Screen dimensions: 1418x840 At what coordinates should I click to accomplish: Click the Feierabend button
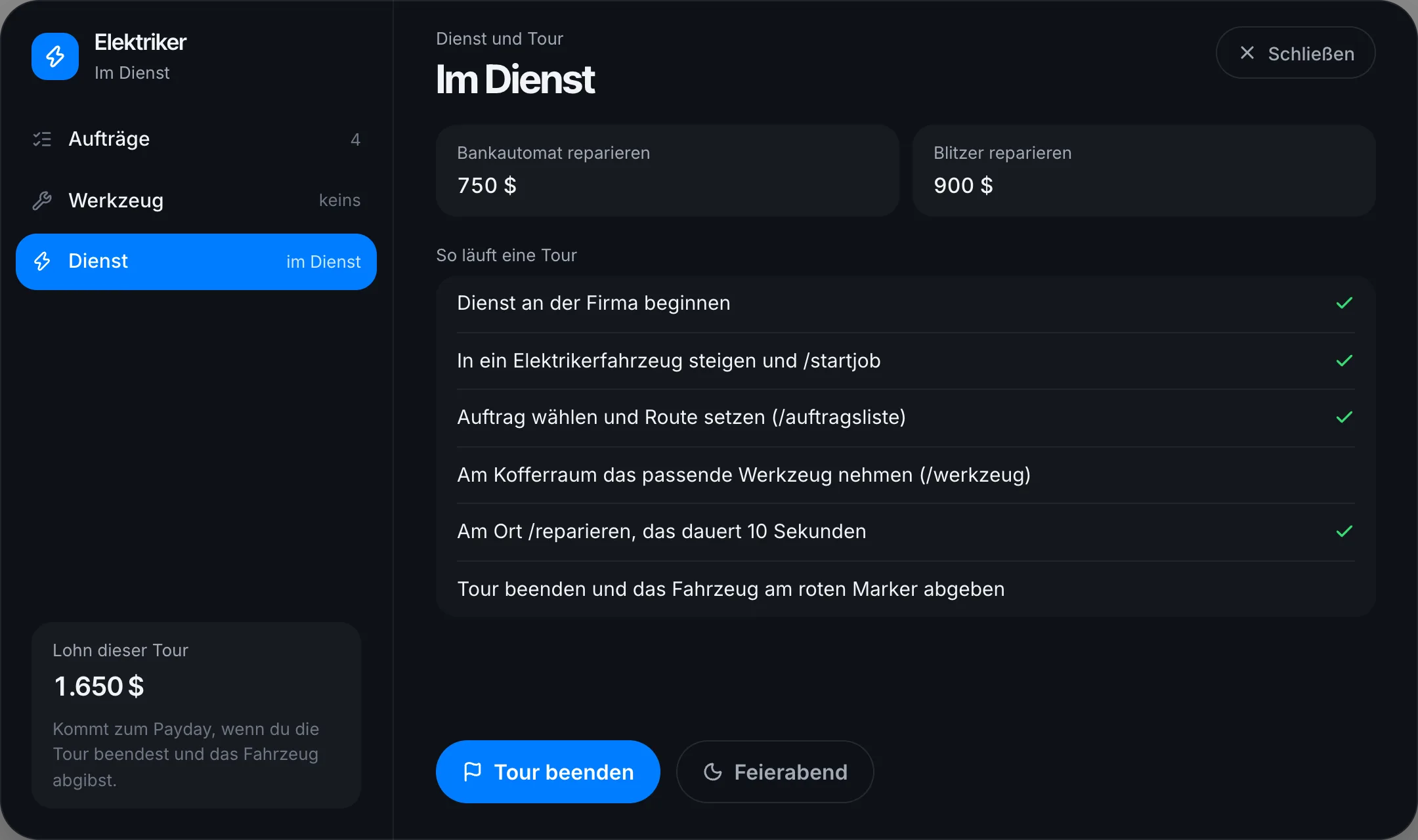pyautogui.click(x=775, y=772)
